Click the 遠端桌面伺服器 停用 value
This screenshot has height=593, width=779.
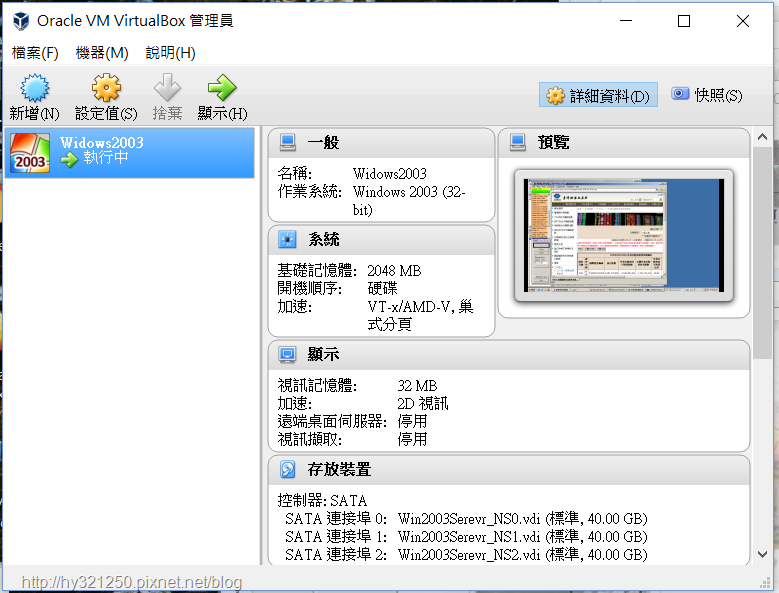tap(412, 422)
